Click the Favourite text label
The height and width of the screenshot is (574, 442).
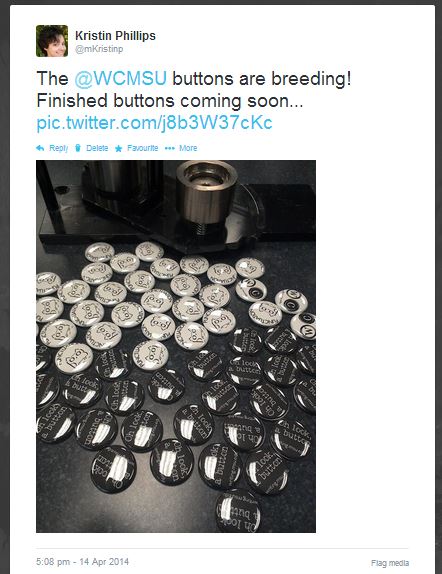[x=142, y=148]
